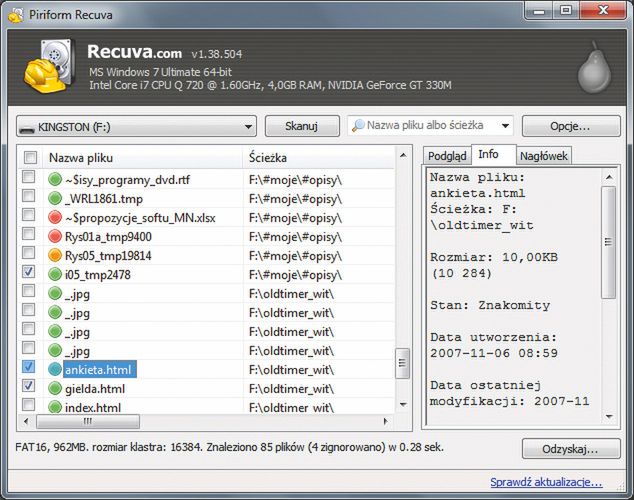
Task: Open the Sprawdź aktualizacje... link
Action: point(546,482)
